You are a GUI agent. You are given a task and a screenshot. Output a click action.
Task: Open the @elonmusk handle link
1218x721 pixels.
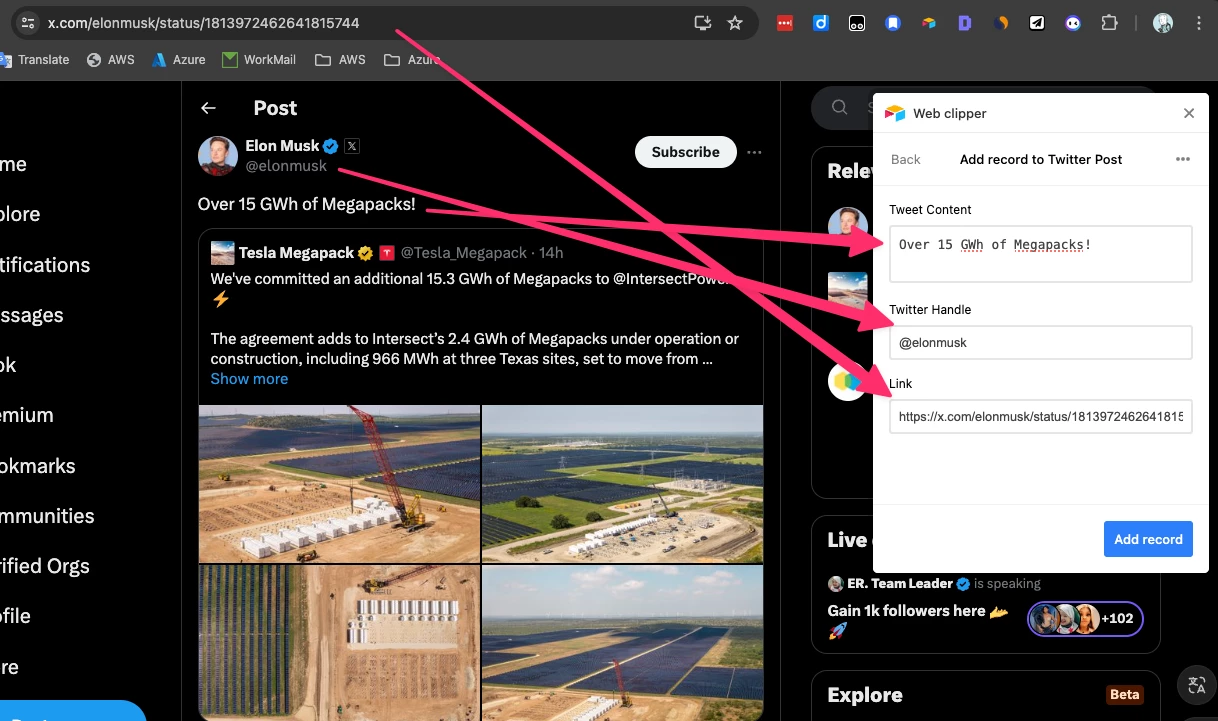(286, 166)
